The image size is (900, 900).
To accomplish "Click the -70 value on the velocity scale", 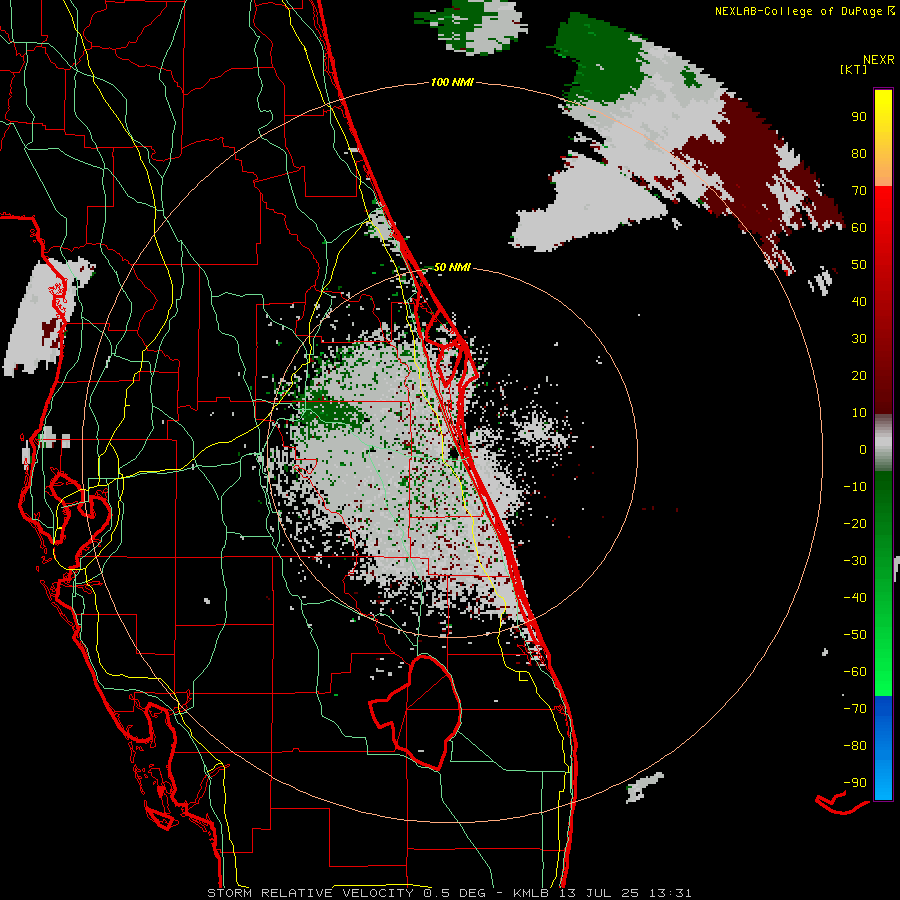I will [x=855, y=709].
